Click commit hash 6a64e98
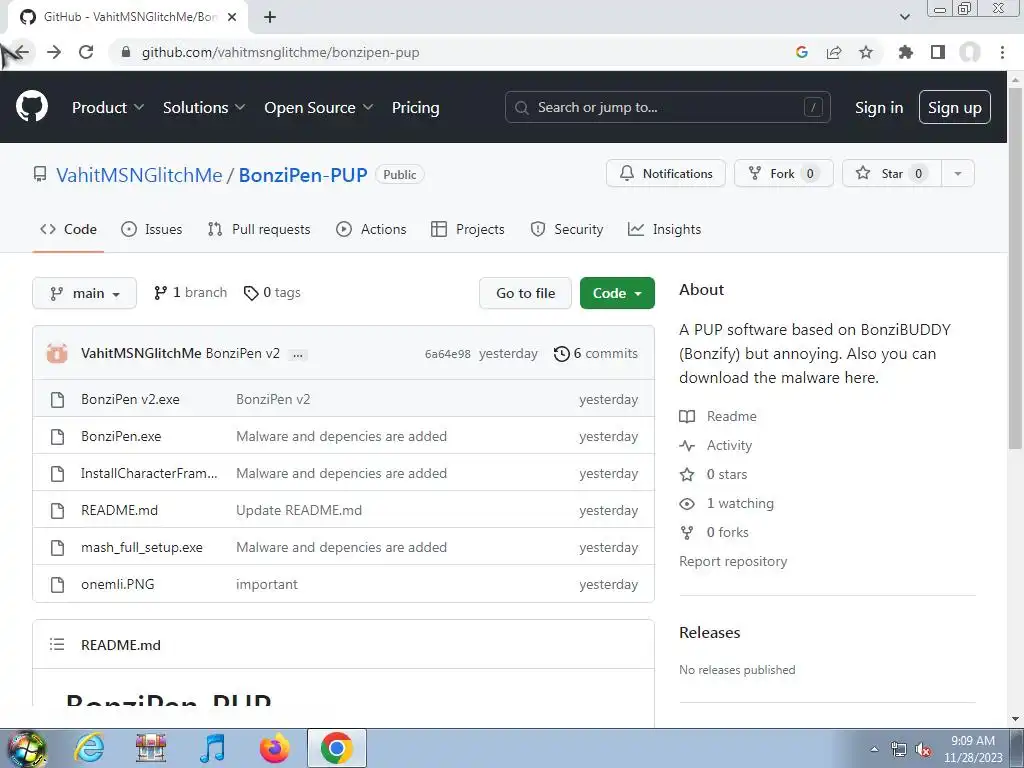 coord(447,354)
